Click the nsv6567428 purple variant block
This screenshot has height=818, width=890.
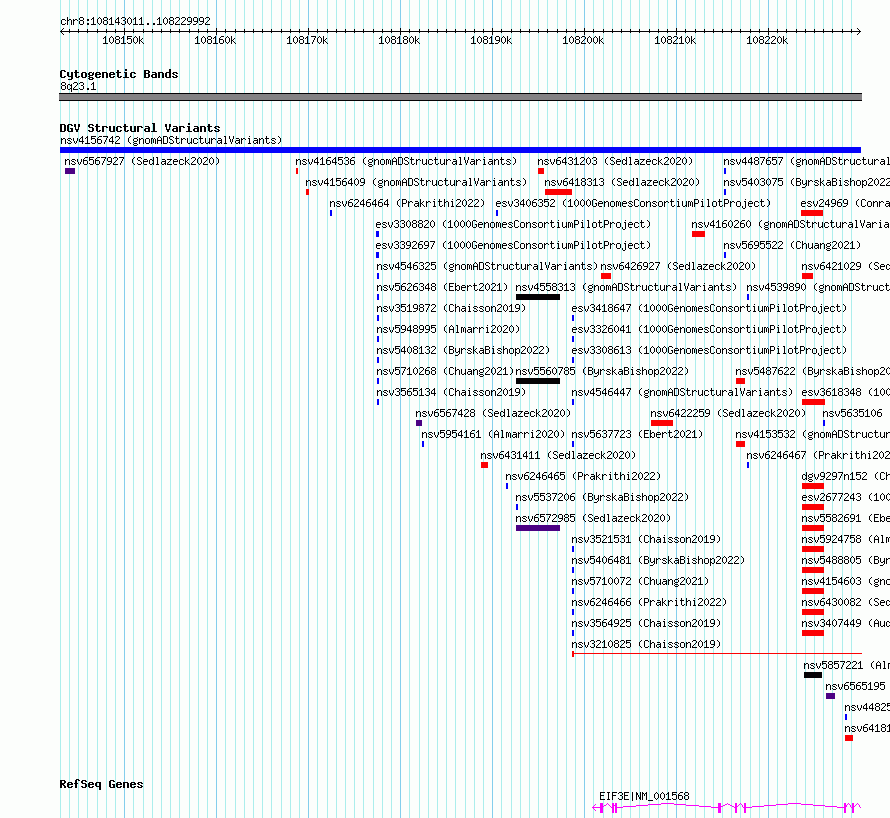pos(419,423)
